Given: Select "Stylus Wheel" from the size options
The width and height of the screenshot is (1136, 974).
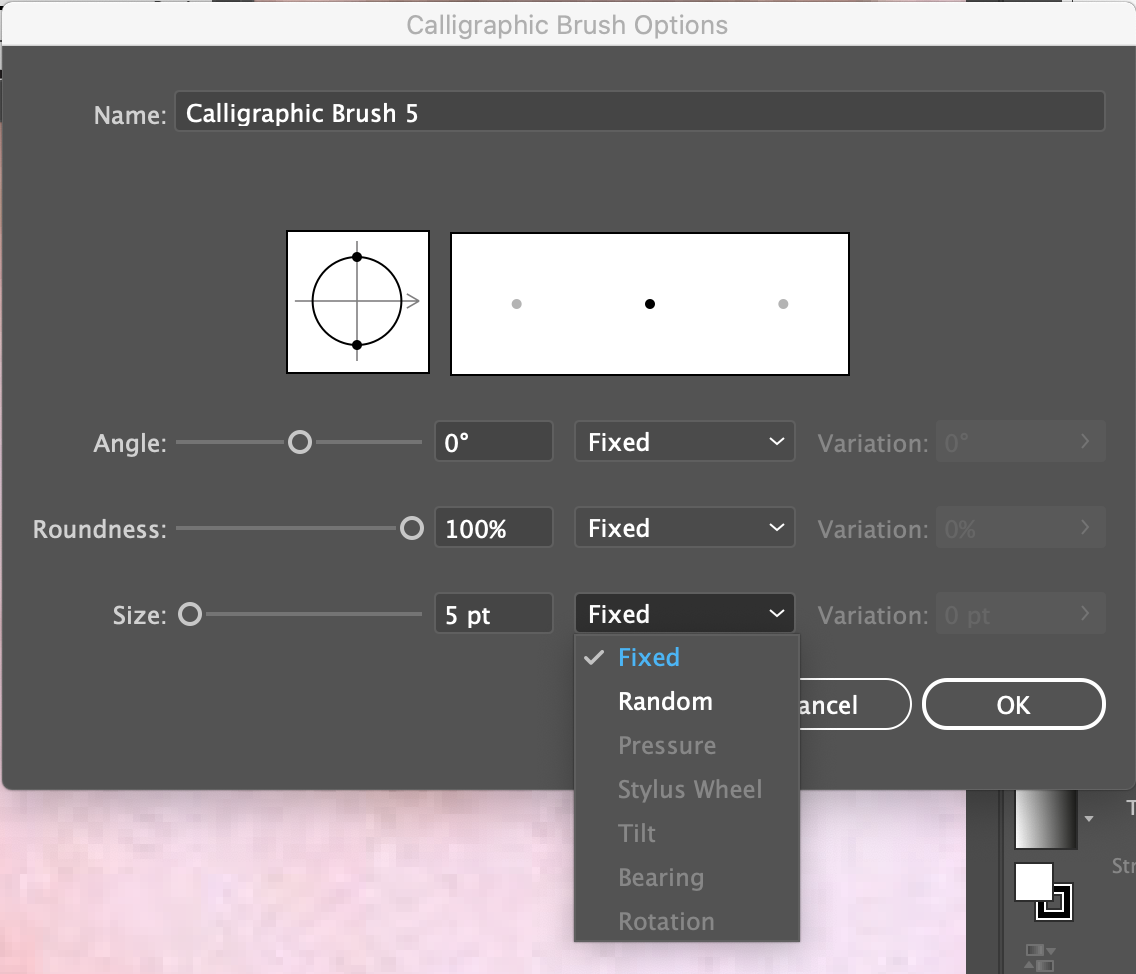Looking at the screenshot, I should (690, 789).
